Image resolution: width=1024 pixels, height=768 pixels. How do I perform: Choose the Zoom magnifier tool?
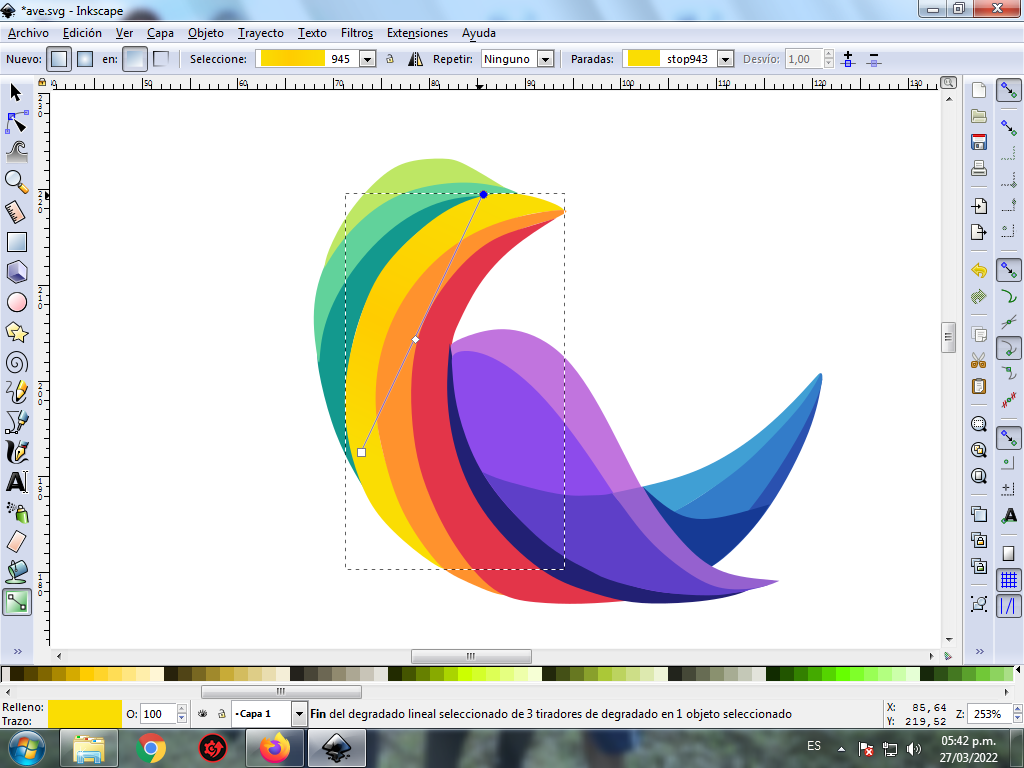(17, 181)
